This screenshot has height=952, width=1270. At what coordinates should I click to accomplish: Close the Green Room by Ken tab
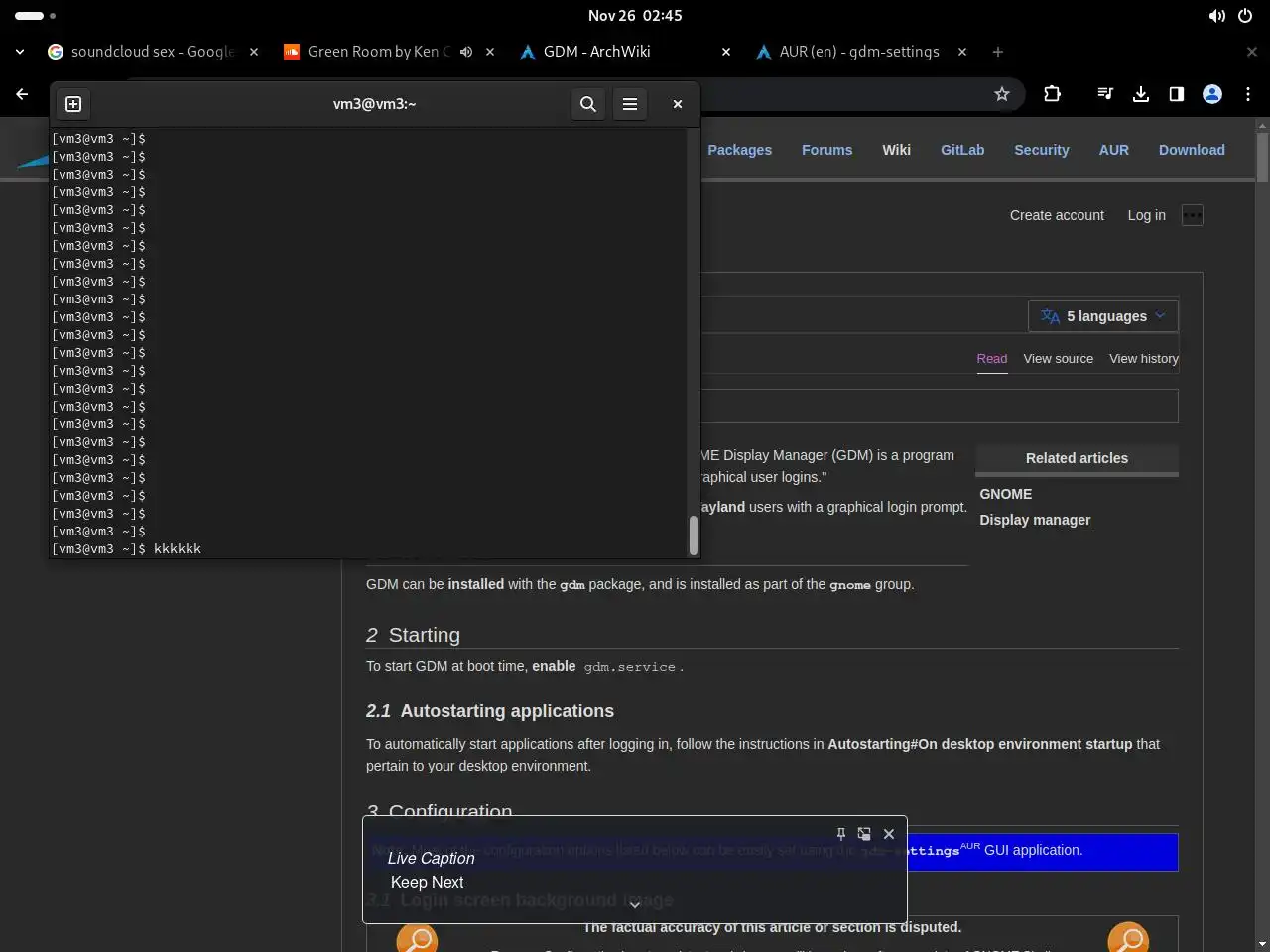[x=490, y=52]
